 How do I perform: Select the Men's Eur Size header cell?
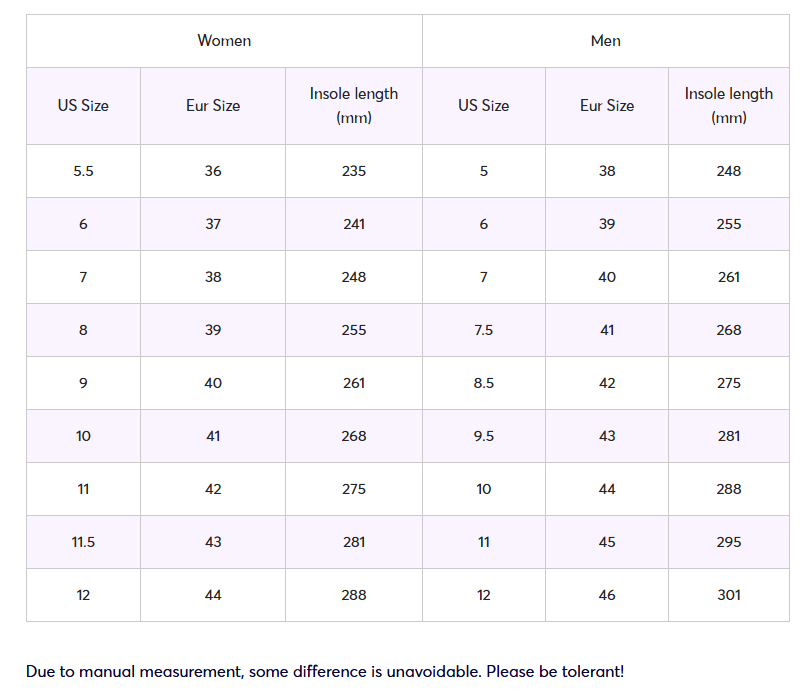coord(607,106)
